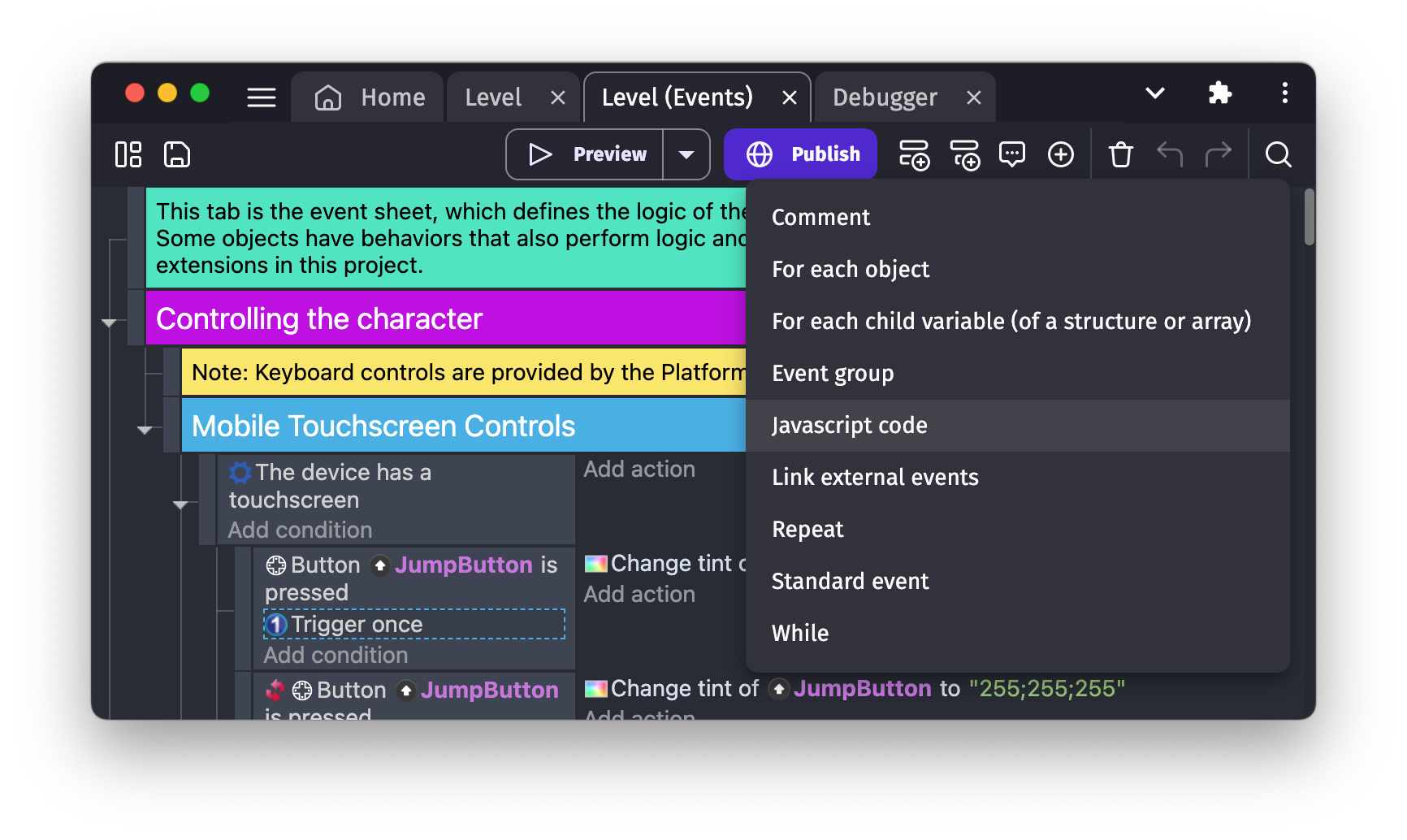Screen dimensions: 1407x840
Task: Open the chevron dropdown near the extensions icon
Action: 1155,93
